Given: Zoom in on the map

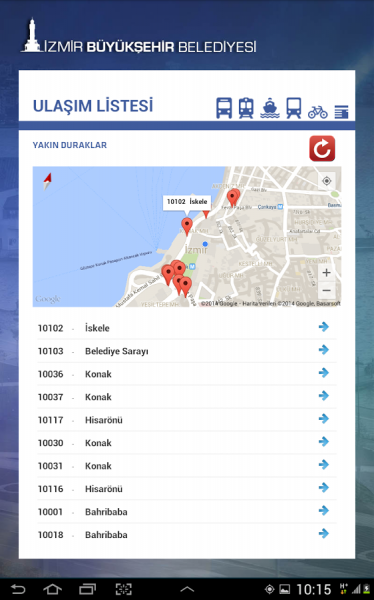Looking at the screenshot, I should [327, 273].
